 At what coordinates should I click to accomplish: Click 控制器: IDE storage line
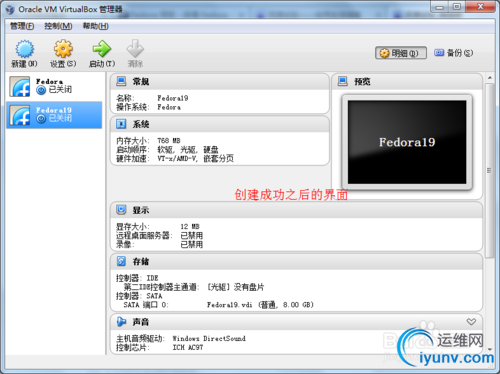[x=137, y=278]
